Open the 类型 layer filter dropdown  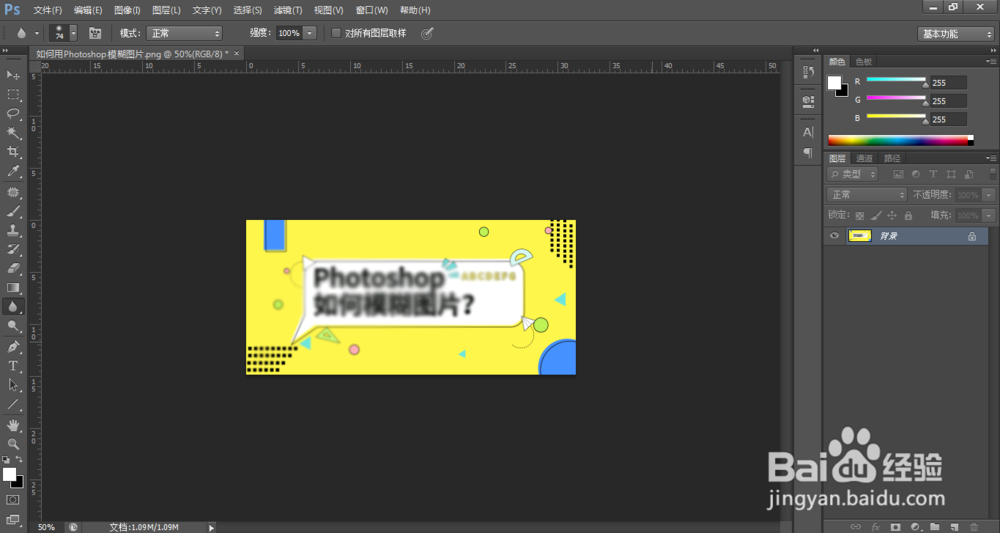[853, 174]
